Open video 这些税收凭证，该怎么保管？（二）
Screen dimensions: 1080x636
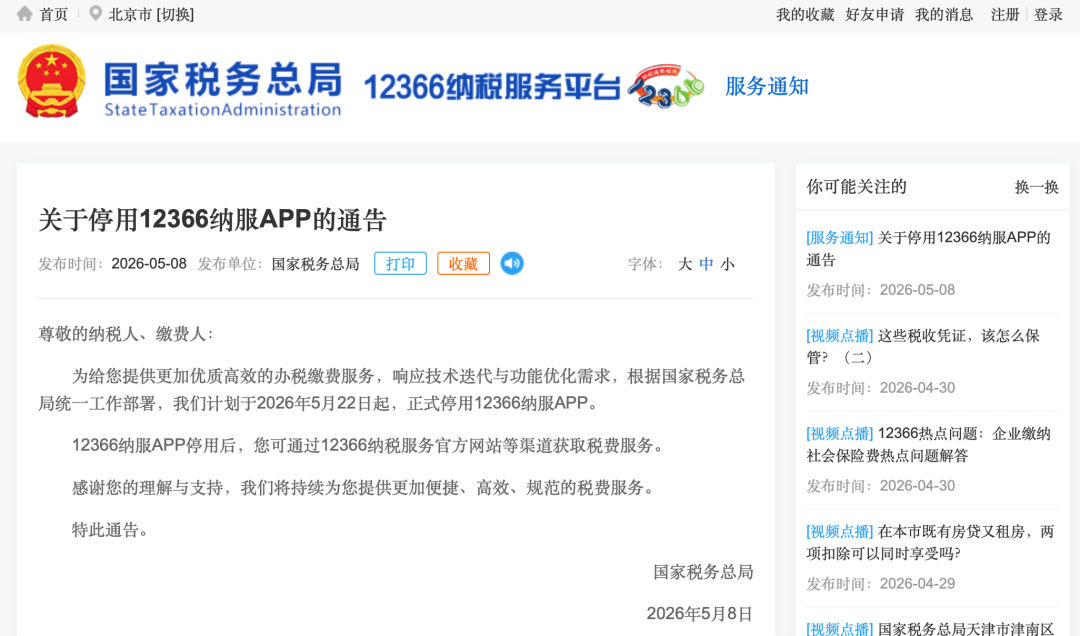pyautogui.click(x=922, y=347)
